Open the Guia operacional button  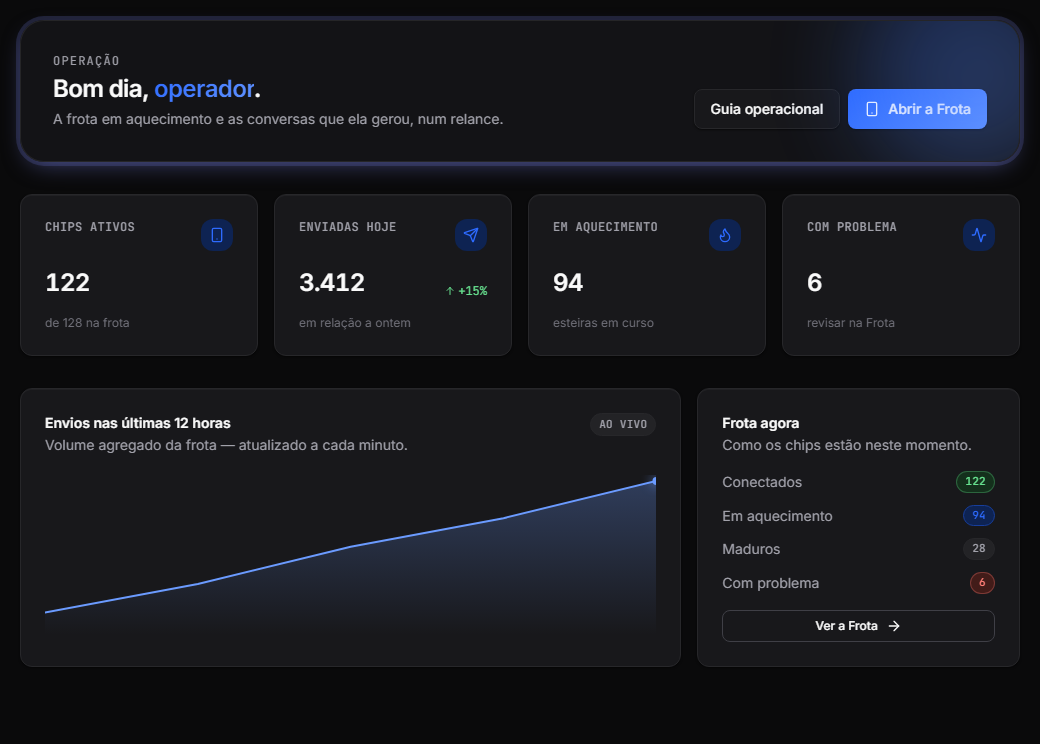(x=767, y=109)
